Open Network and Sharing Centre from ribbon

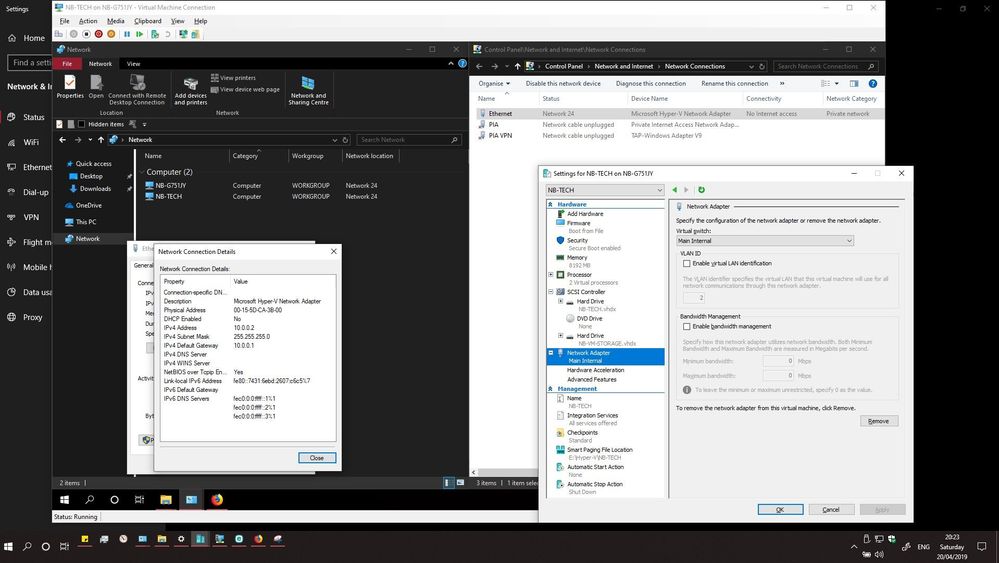point(308,90)
